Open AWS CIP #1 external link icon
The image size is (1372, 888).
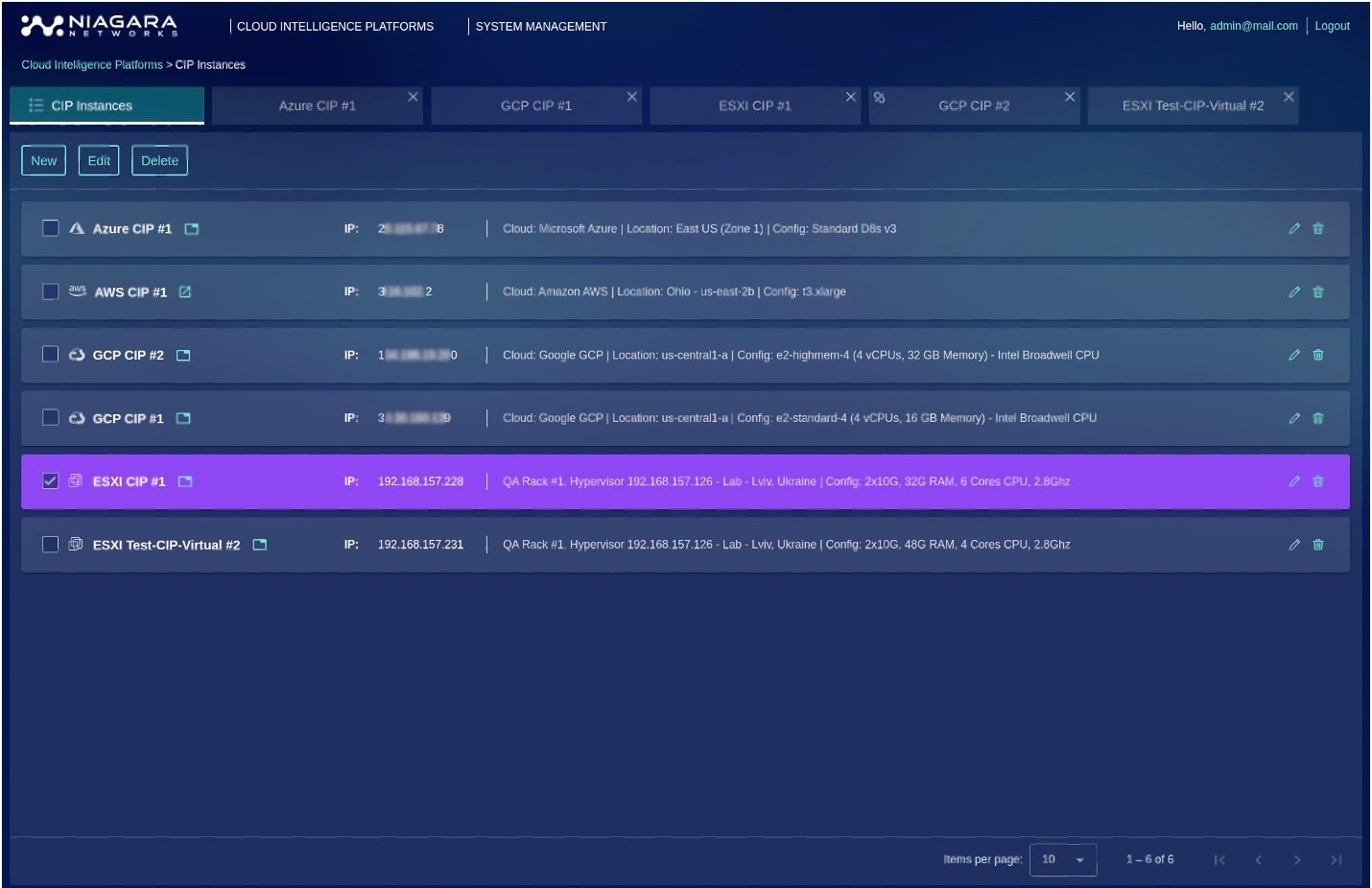coord(185,292)
